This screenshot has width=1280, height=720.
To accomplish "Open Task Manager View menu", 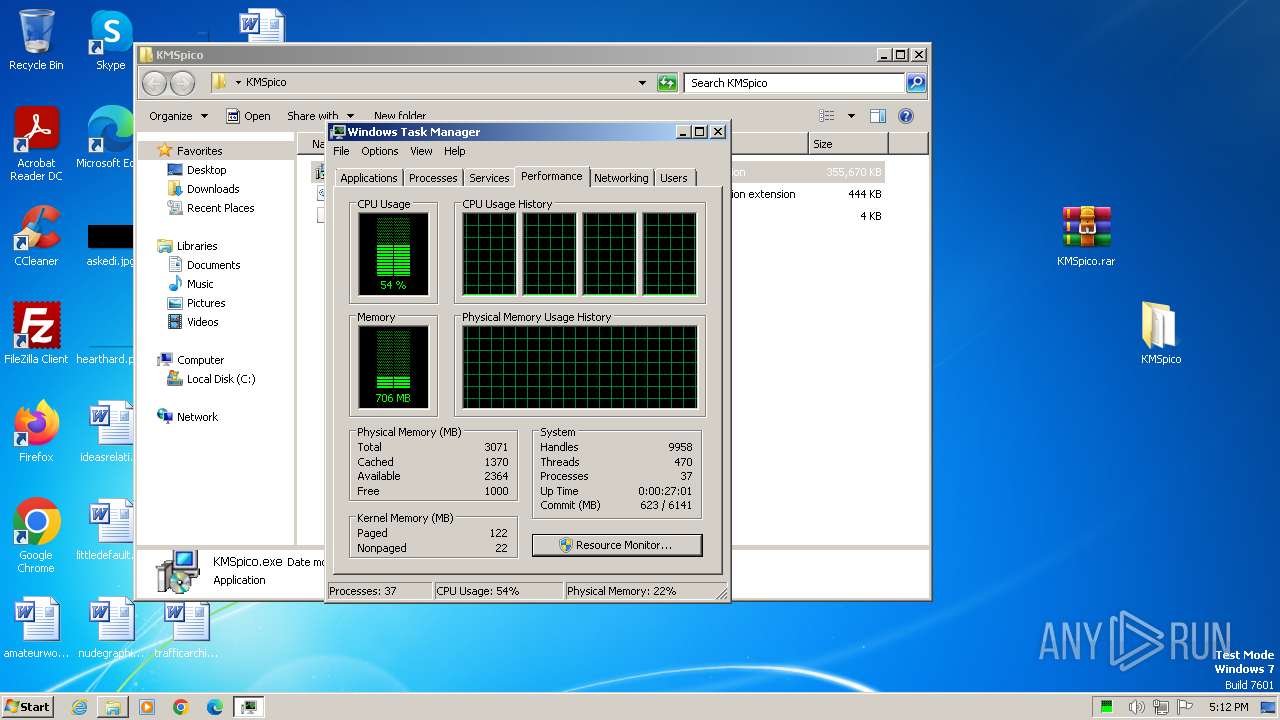I will (421, 151).
